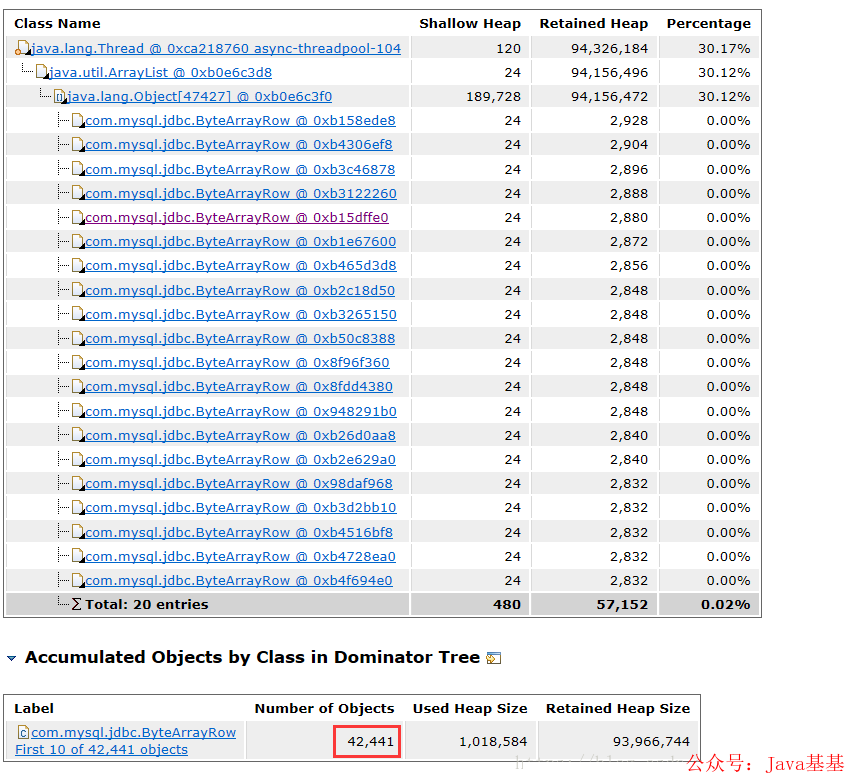
Task: Click the object icon for ByteArrayRow 0xb15dffe0
Action: pos(78,217)
